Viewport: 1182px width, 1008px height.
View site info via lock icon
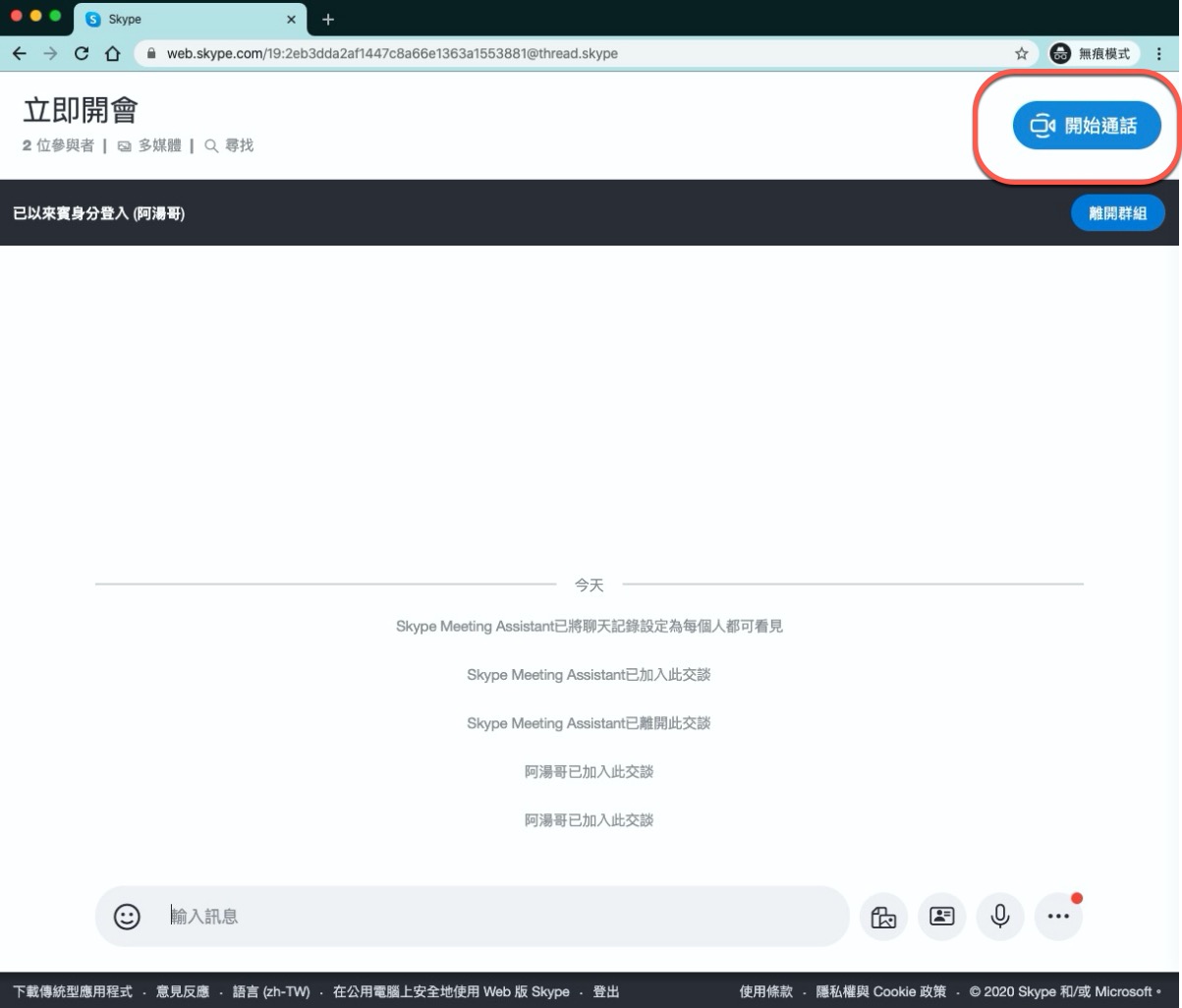[151, 53]
